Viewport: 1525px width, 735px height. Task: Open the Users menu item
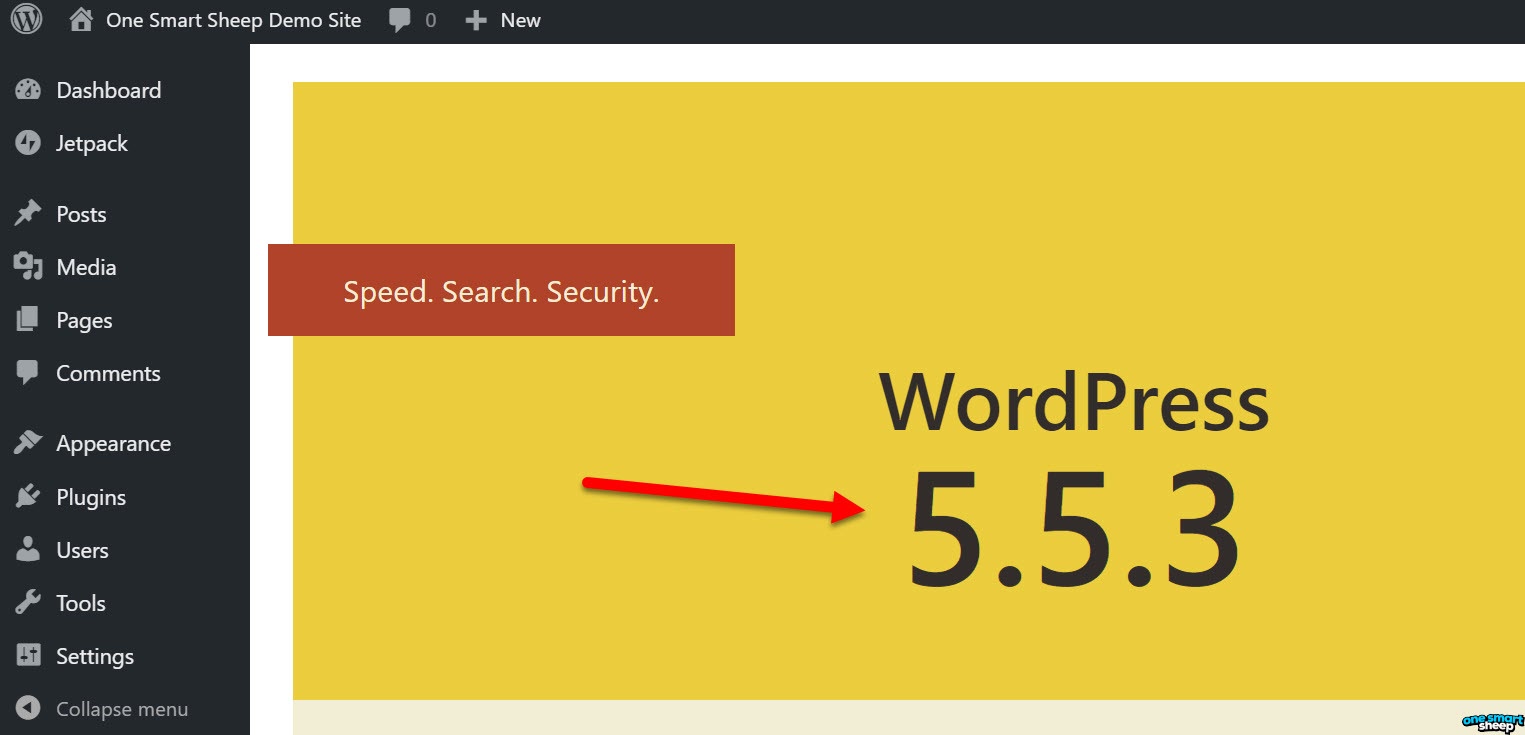(82, 550)
